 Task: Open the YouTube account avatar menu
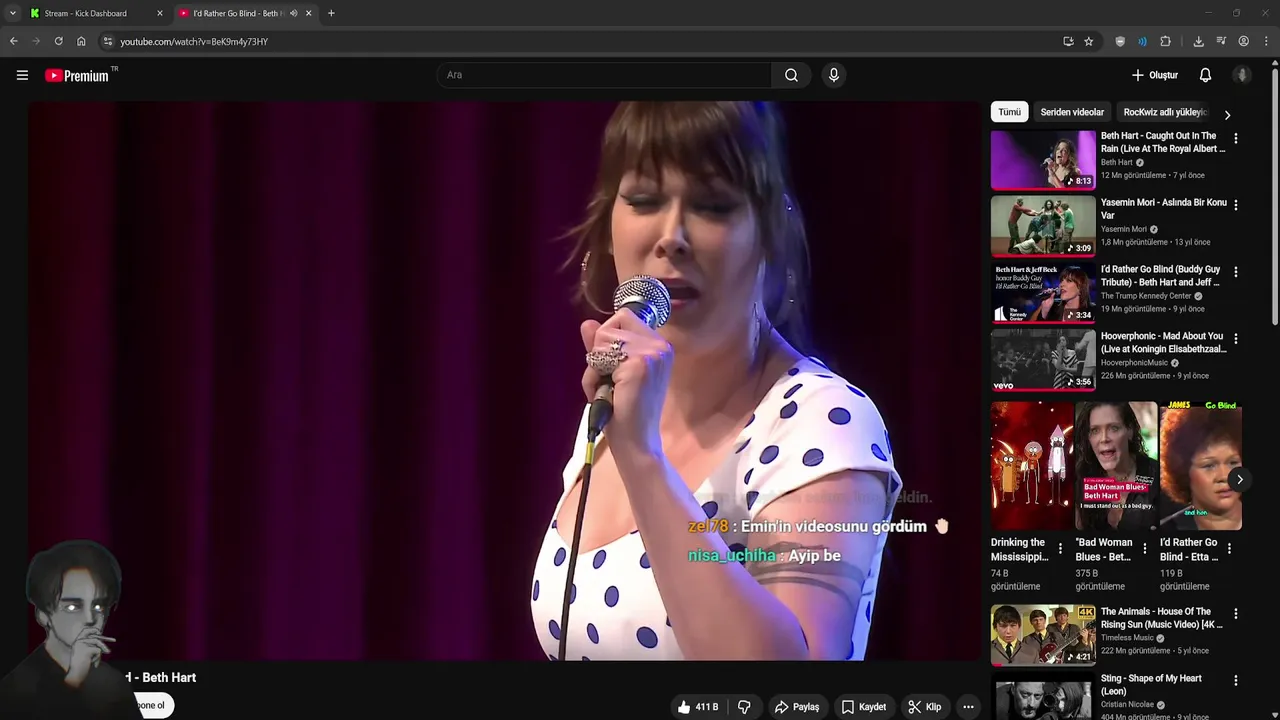[1242, 75]
